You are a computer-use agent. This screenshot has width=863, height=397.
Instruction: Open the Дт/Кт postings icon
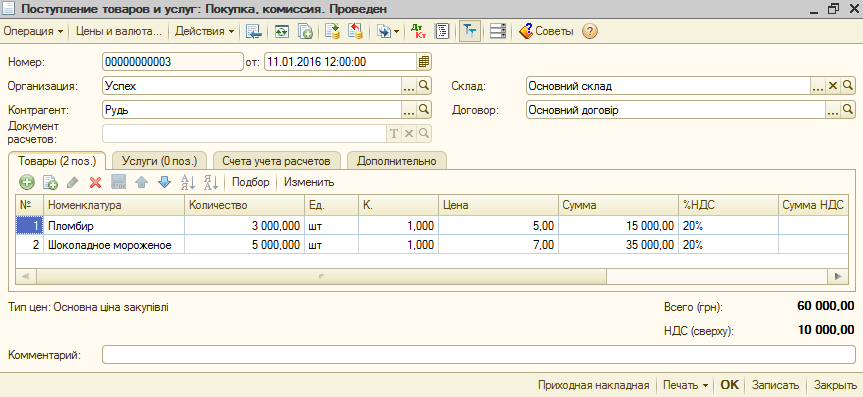(419, 31)
